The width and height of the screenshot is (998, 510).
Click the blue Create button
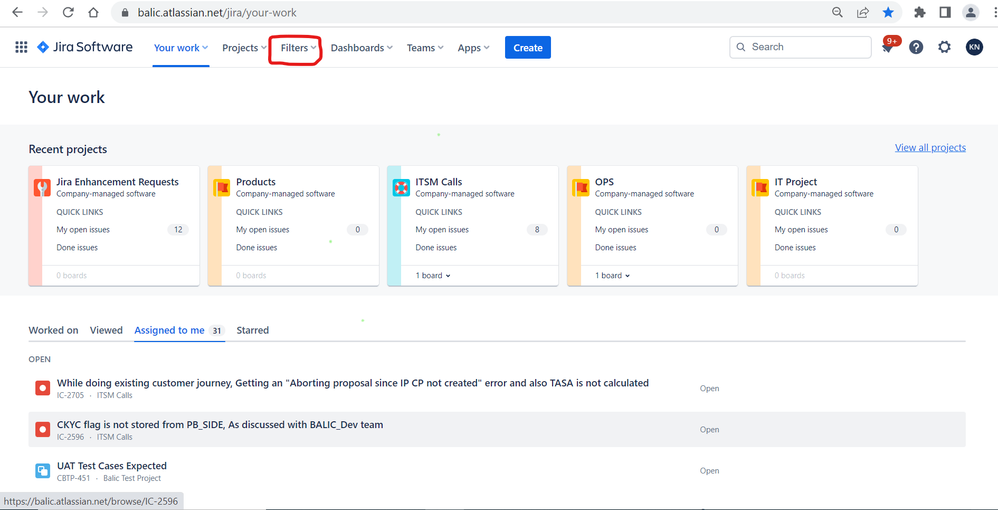pyautogui.click(x=528, y=48)
